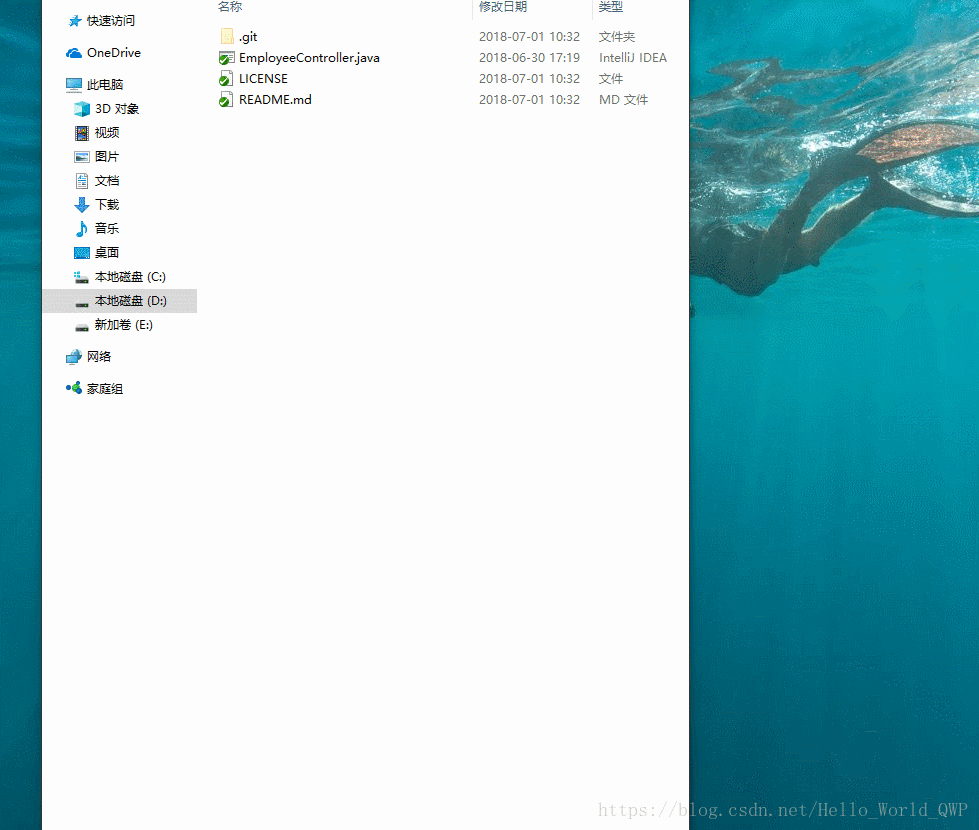
Task: Click the date 2018-06-30 17:19
Action: pos(529,57)
